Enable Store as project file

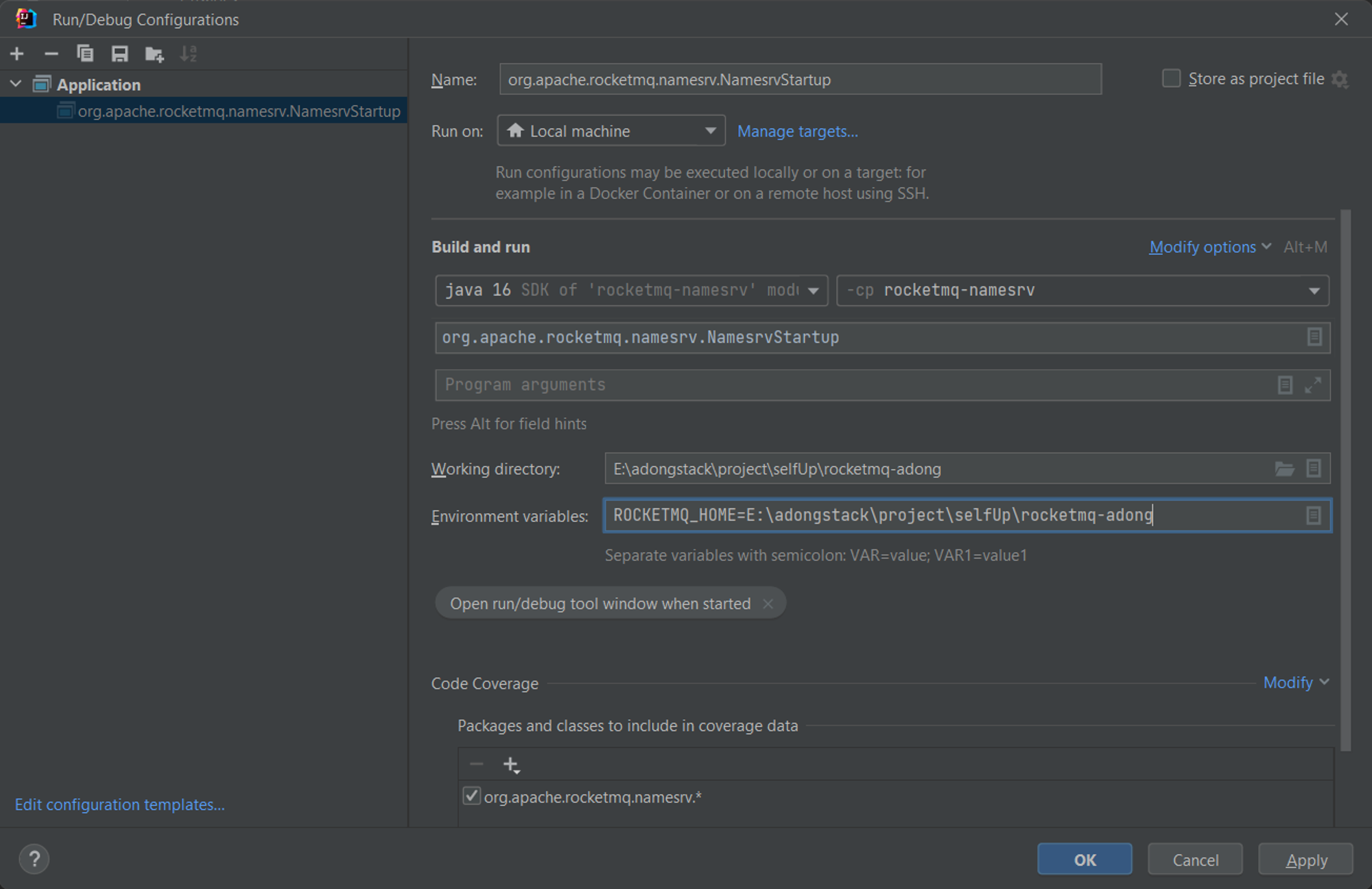1171,79
